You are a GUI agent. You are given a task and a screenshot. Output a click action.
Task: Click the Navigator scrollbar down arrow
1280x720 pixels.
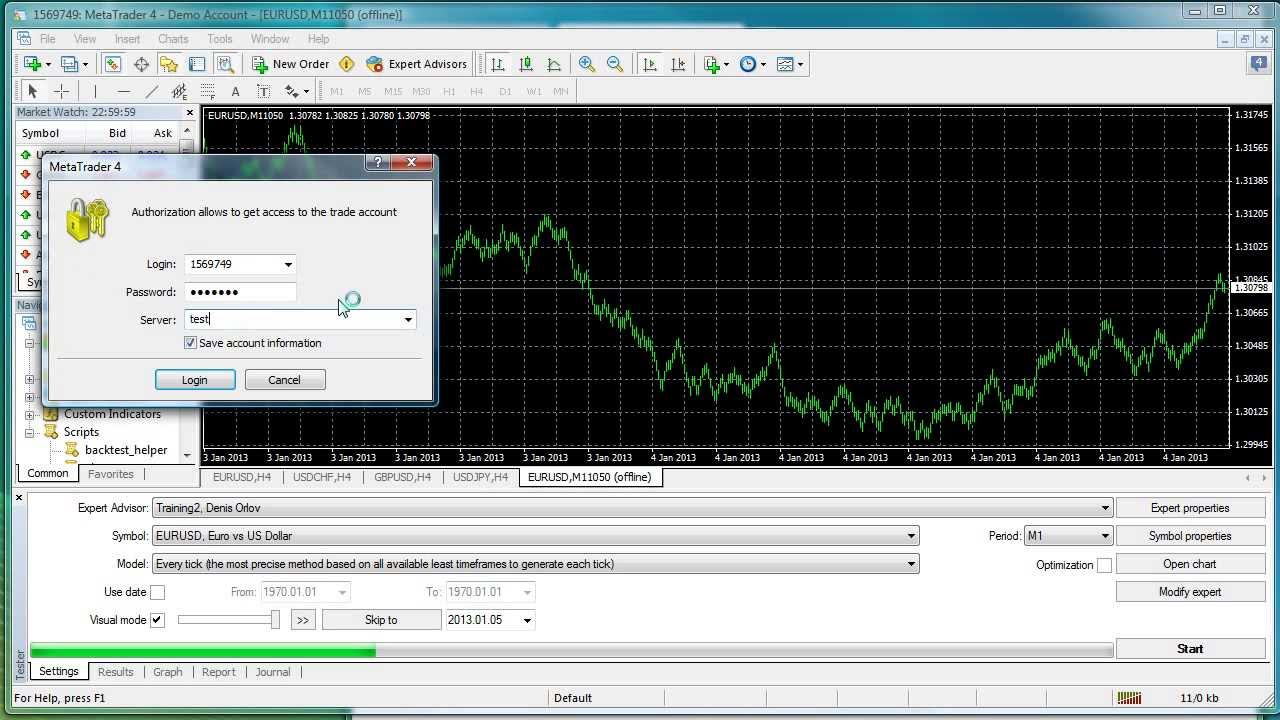coord(187,455)
